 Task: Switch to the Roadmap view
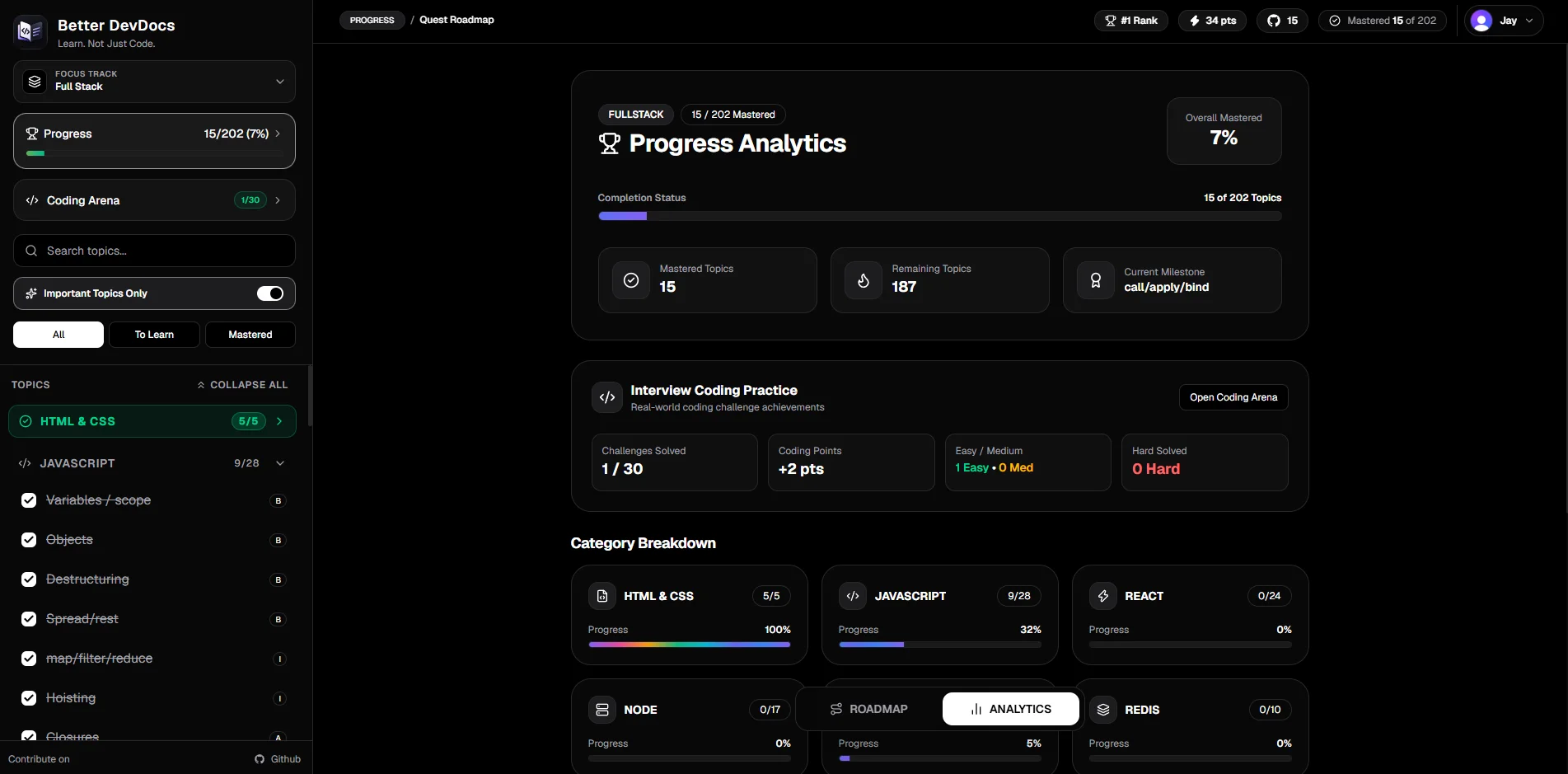(868, 709)
